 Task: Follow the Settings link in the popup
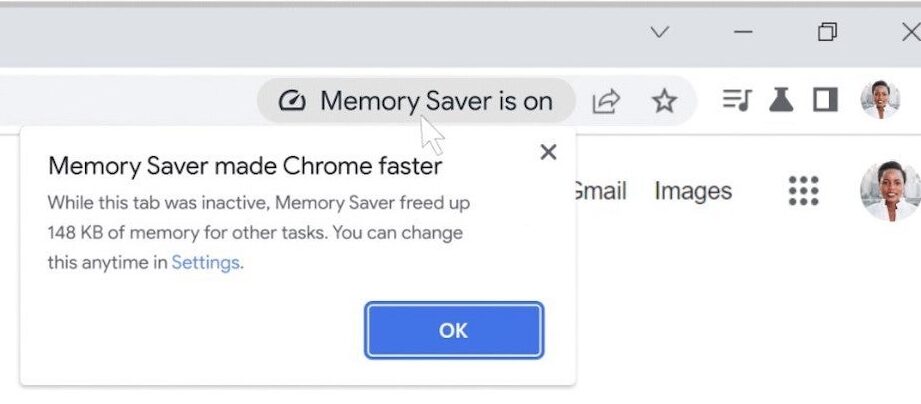205,263
